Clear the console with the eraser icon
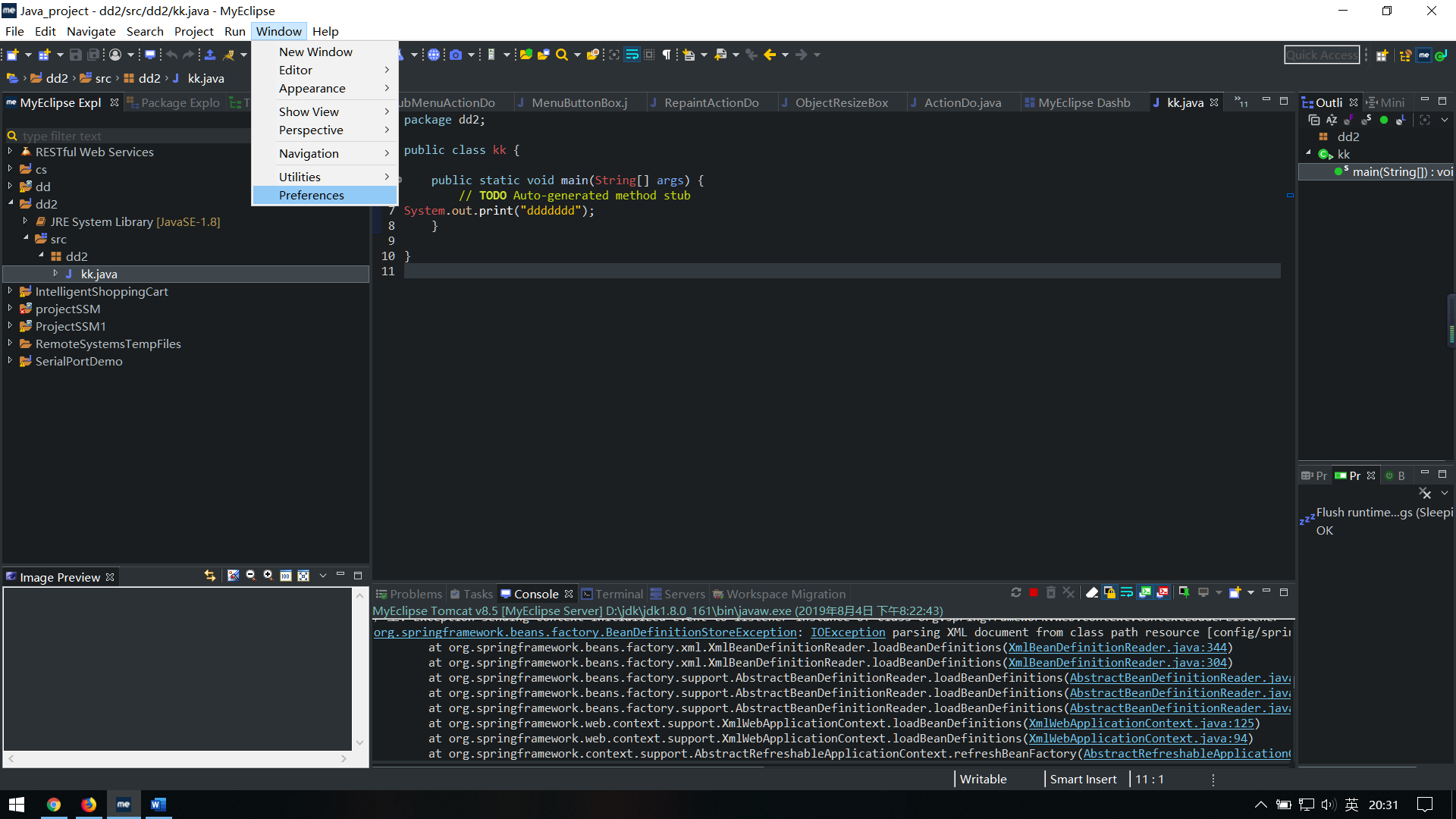This screenshot has width=1456, height=819. (x=1092, y=593)
